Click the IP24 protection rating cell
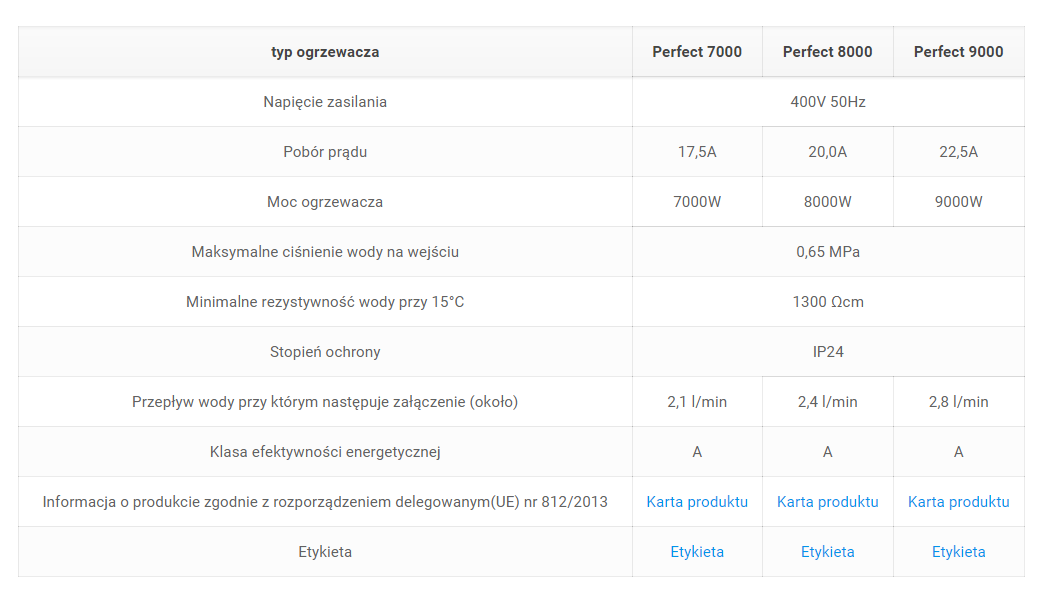The image size is (1039, 604). click(x=828, y=352)
